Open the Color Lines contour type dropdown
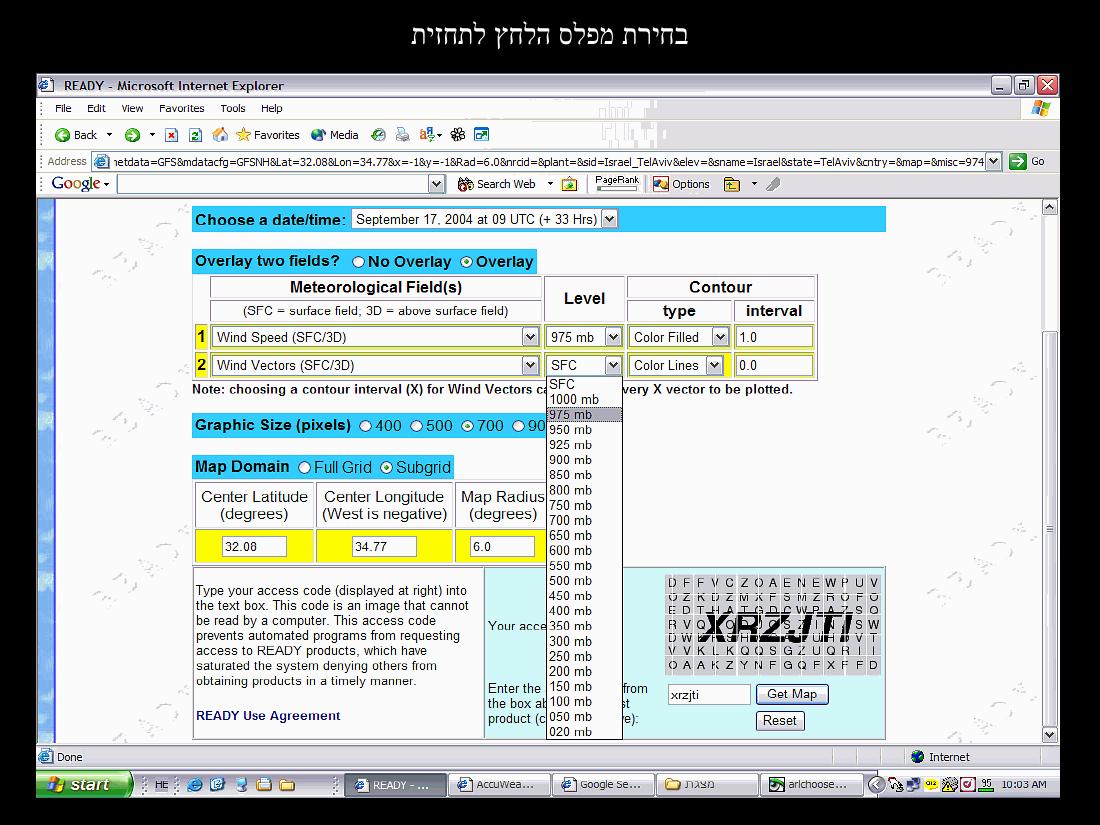The width and height of the screenshot is (1100, 825). pos(714,365)
